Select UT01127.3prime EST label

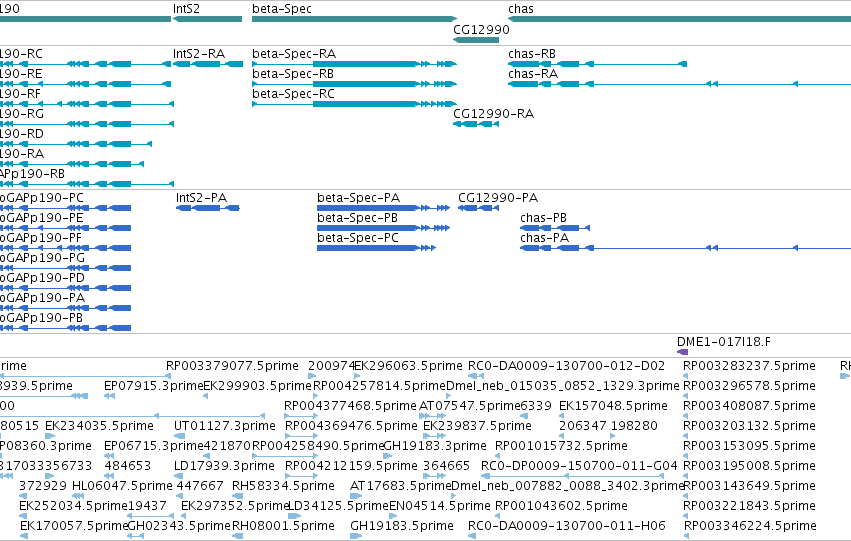(x=225, y=426)
